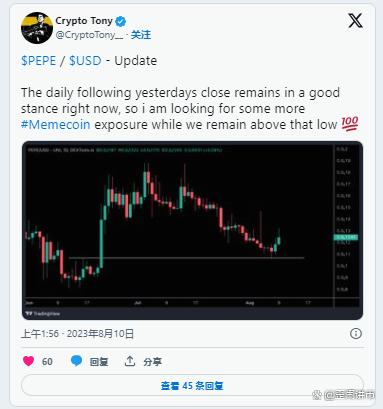The height and width of the screenshot is (409, 383).
Task: Click the 关注 follow link
Action: point(141,35)
